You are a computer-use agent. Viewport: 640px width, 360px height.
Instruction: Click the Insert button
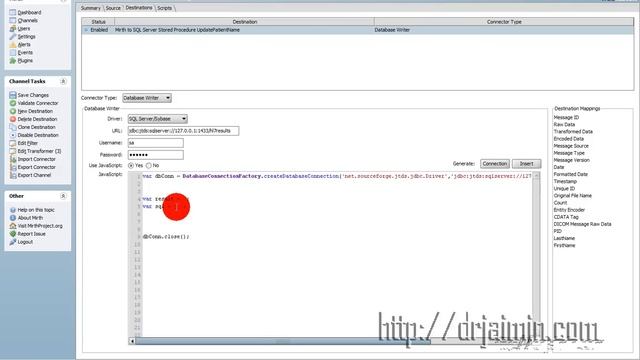pyautogui.click(x=527, y=164)
